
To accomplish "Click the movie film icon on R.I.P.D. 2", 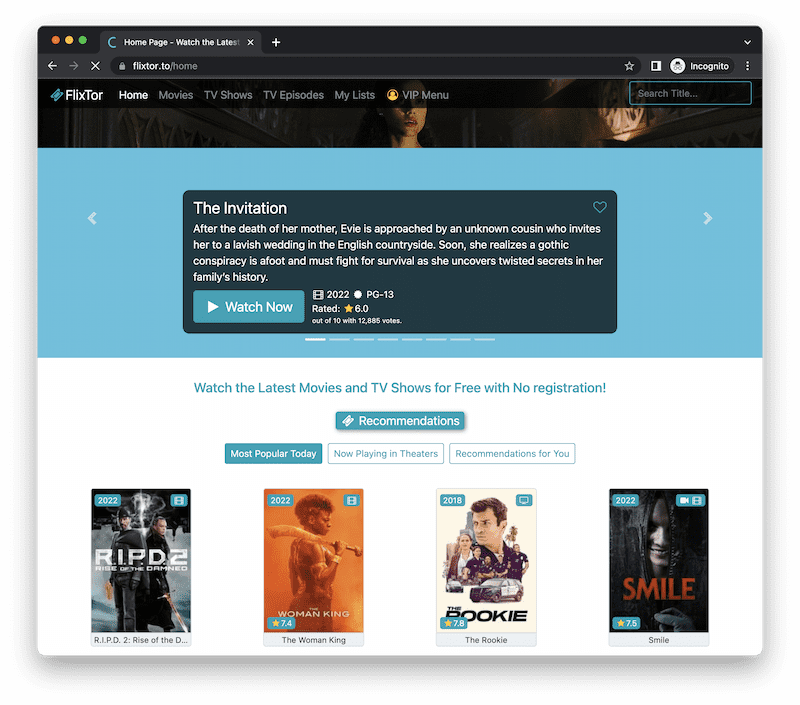I will [179, 500].
